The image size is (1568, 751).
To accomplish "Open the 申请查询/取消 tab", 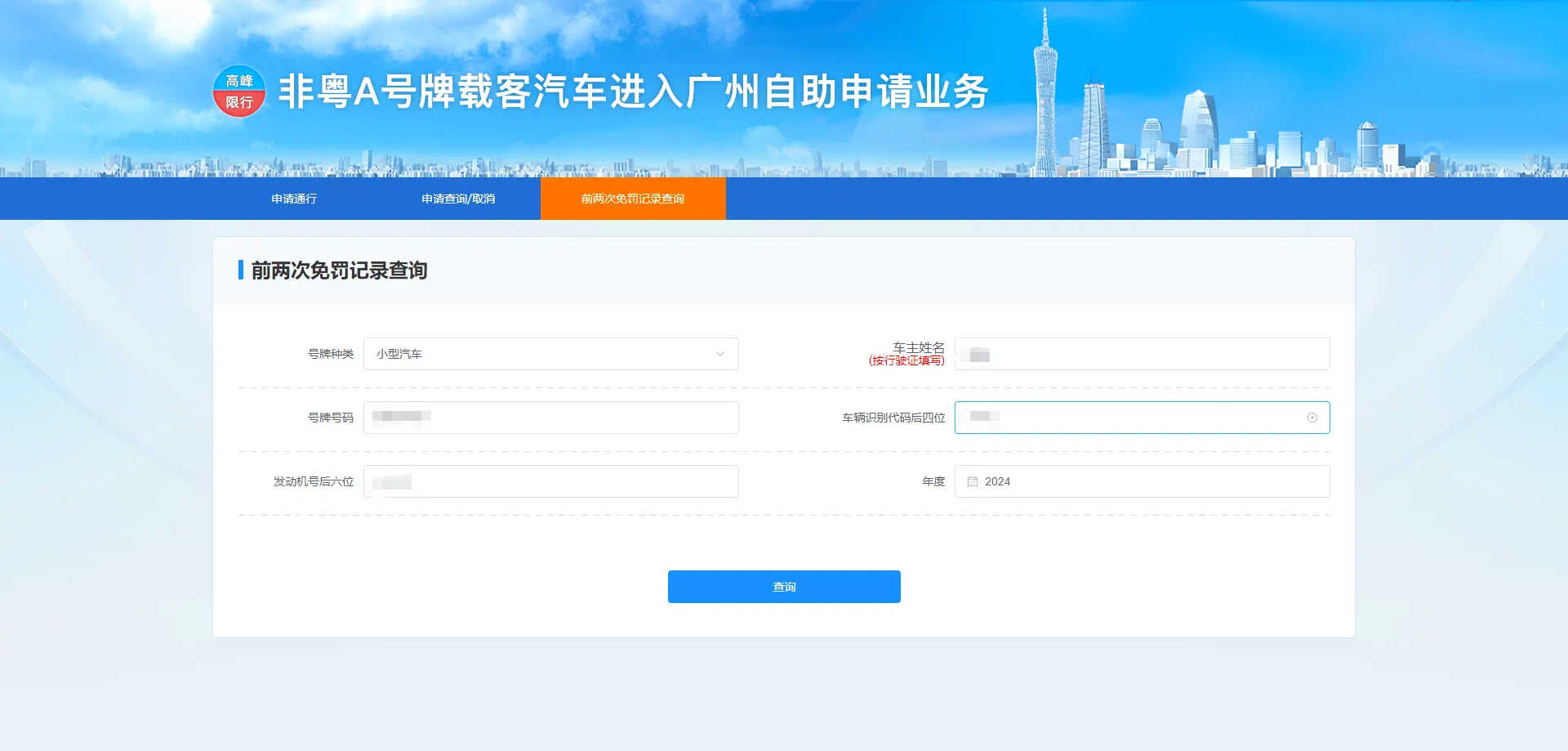I will (458, 199).
